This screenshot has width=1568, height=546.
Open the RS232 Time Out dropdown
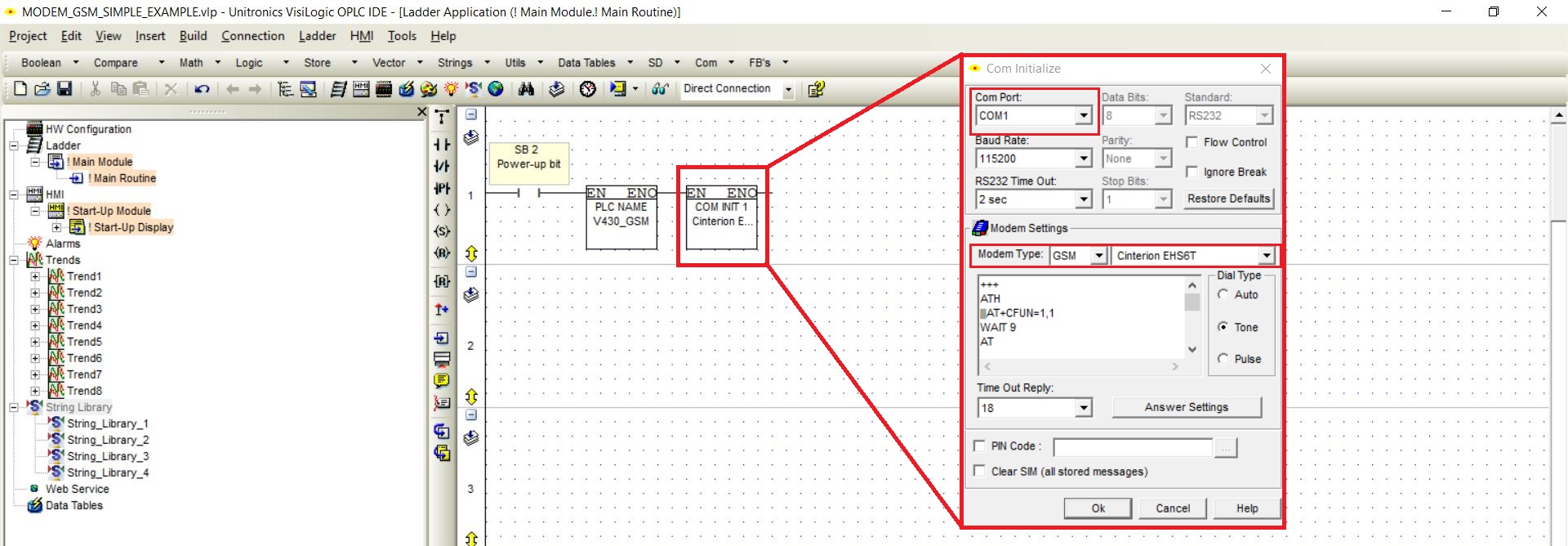tap(1084, 199)
